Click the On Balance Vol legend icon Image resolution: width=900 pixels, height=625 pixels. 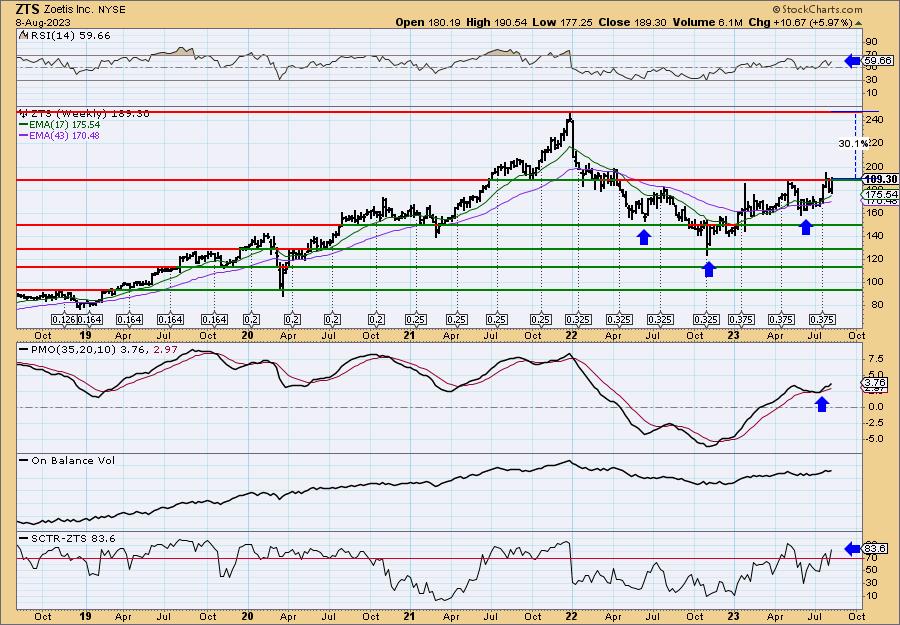[x=23, y=460]
